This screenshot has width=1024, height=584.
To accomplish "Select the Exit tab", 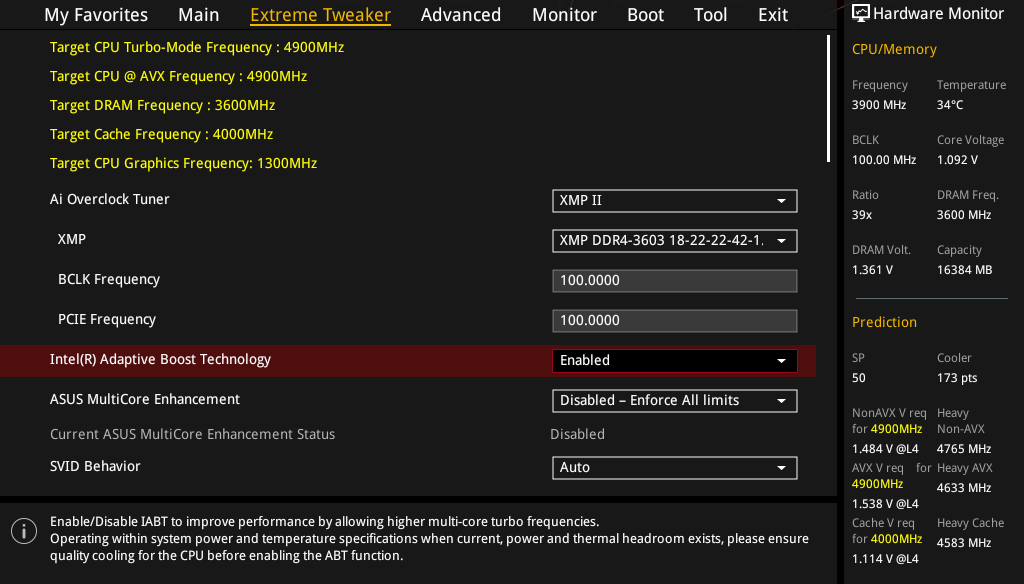I will [773, 14].
